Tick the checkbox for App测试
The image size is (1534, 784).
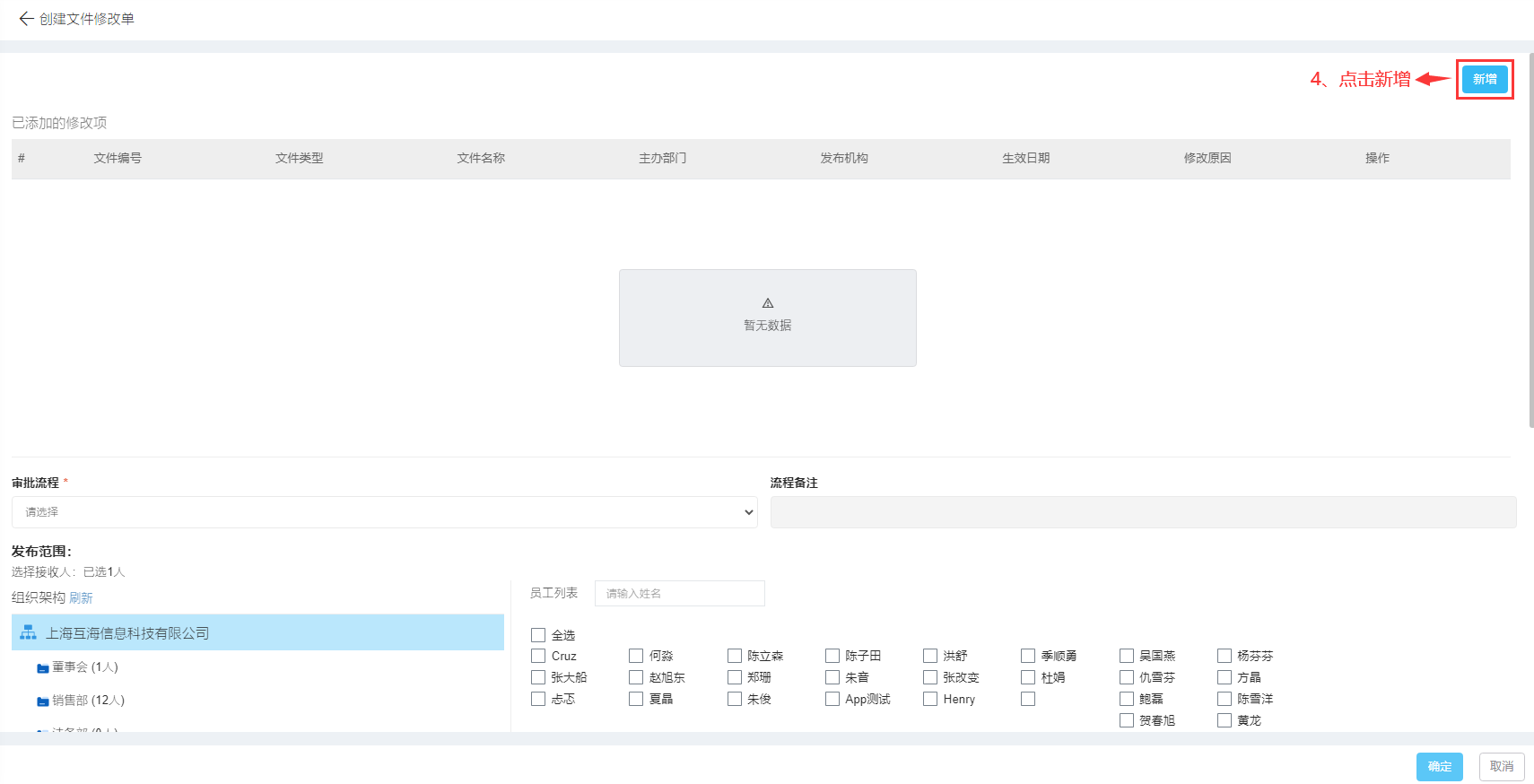pos(832,699)
